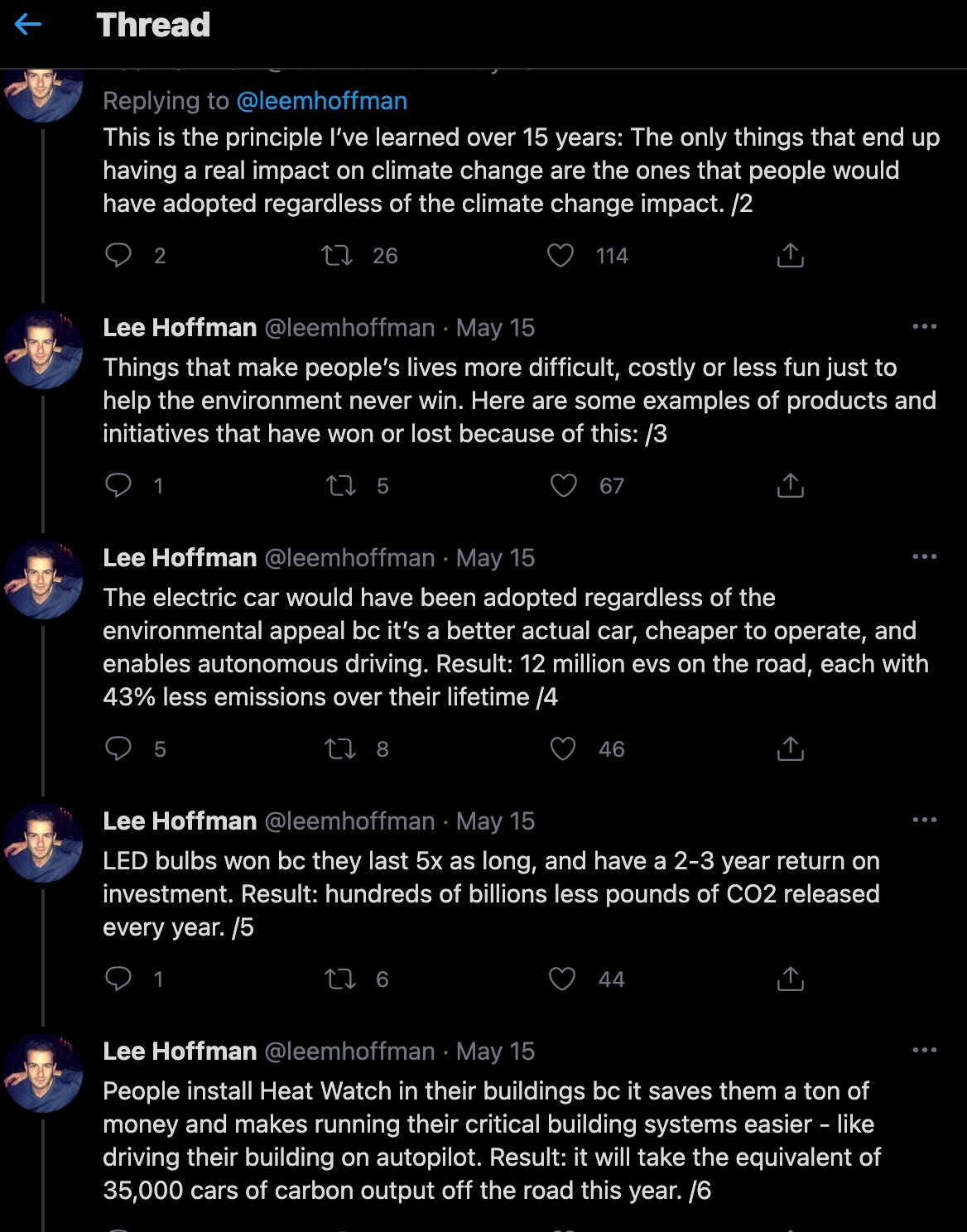Share the LED bulbs tweet

pos(791,979)
